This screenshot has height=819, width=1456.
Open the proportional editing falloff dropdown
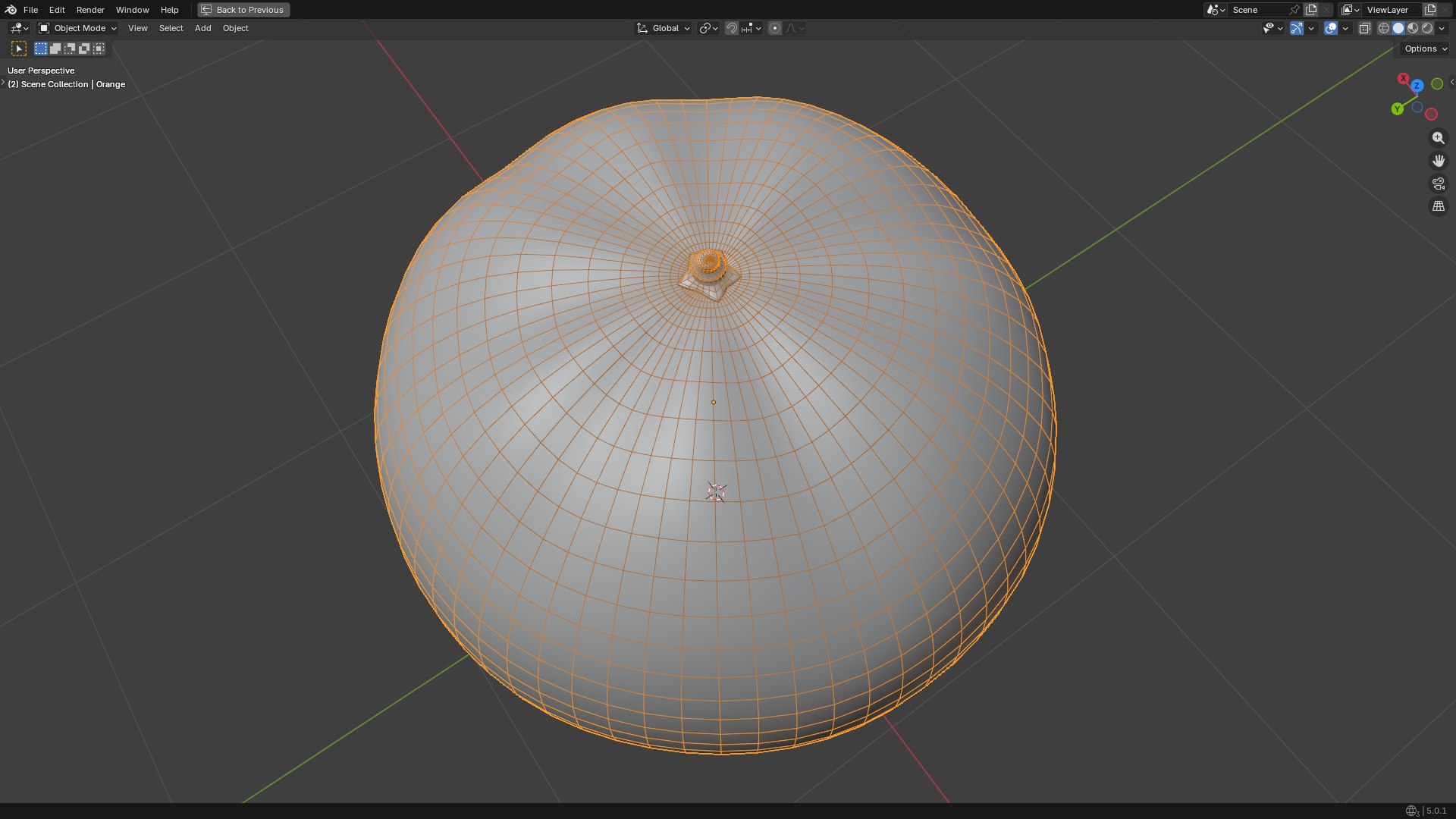point(795,28)
